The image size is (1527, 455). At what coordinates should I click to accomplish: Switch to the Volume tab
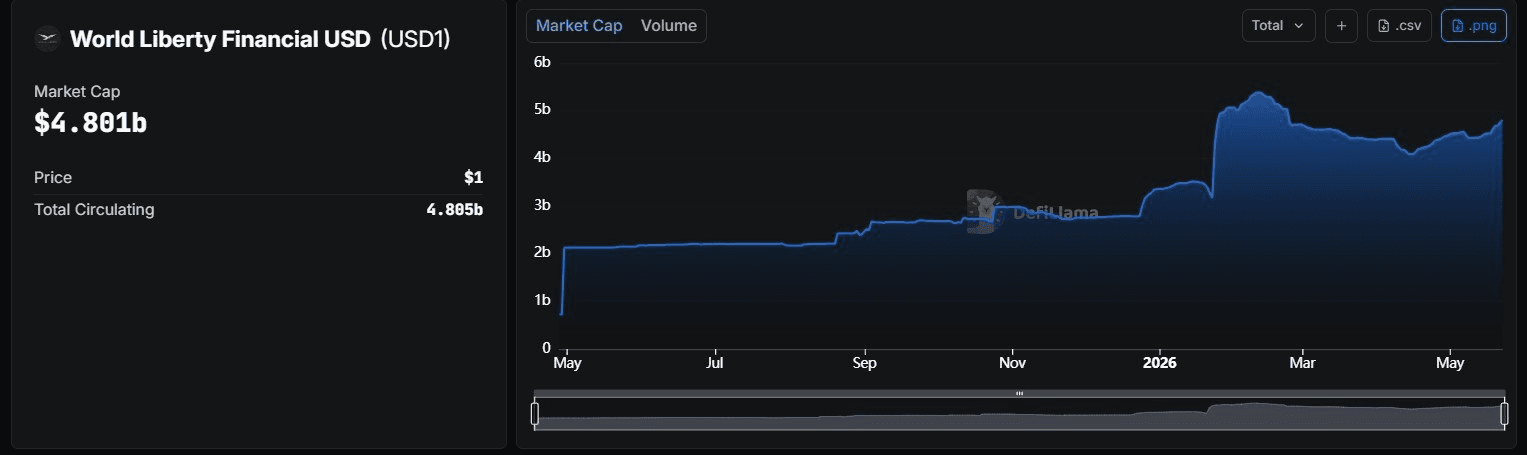[669, 26]
